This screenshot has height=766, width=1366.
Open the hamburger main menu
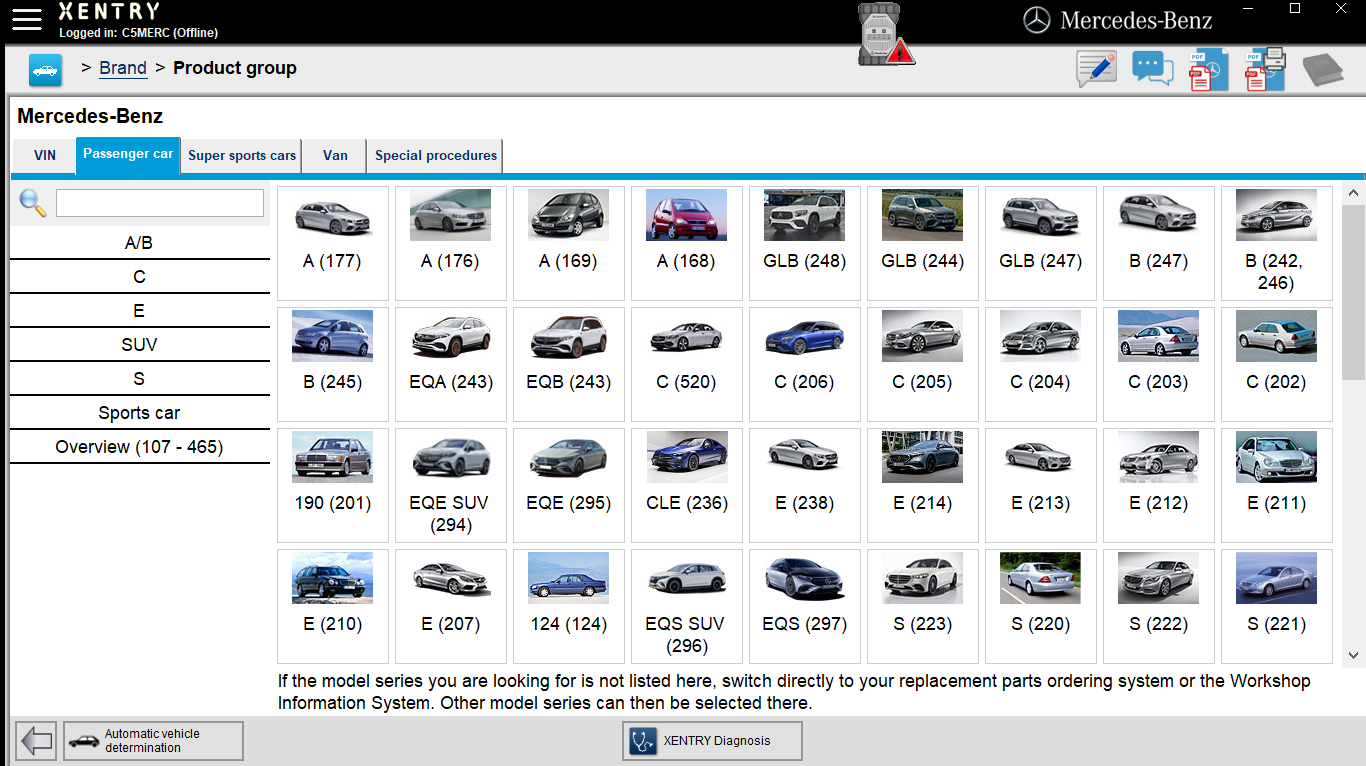click(x=27, y=19)
